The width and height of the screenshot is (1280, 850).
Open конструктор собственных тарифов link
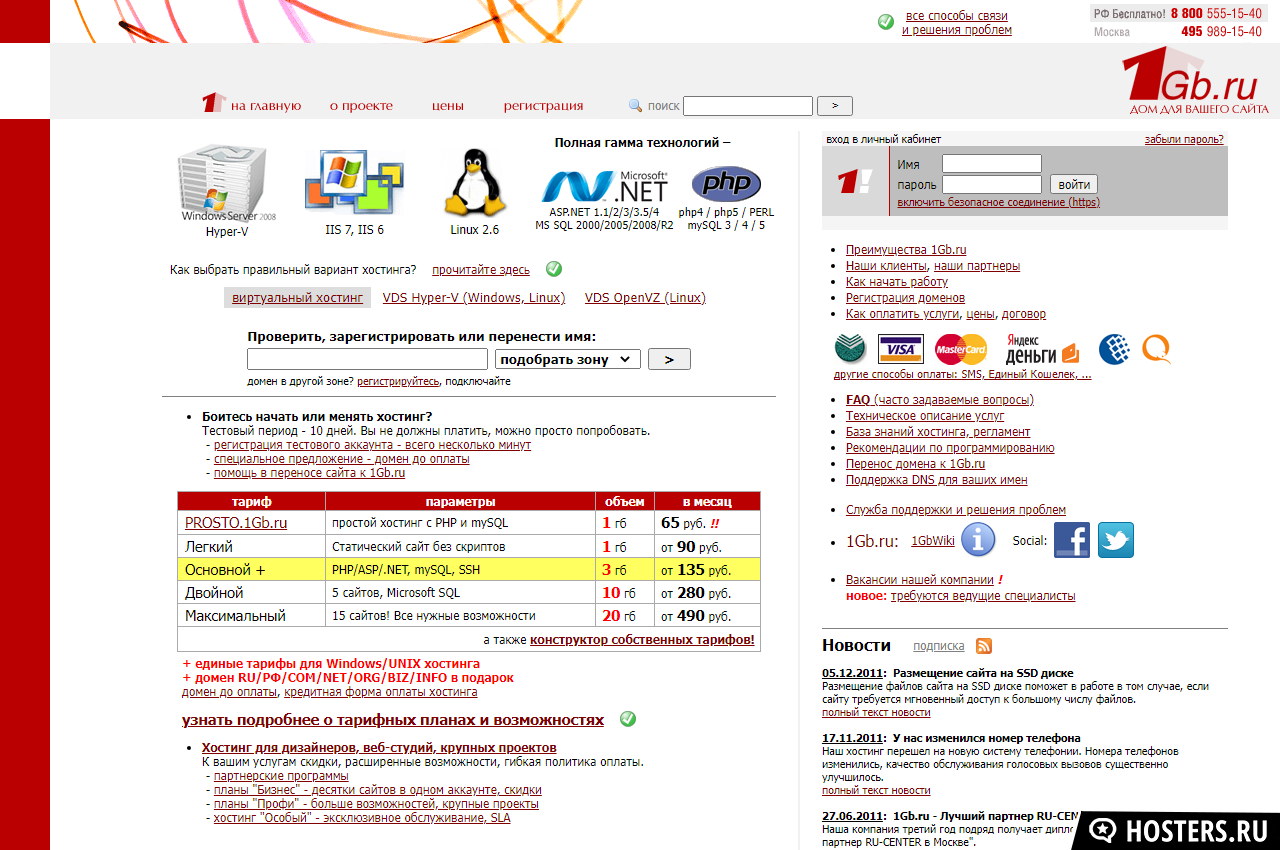(642, 640)
